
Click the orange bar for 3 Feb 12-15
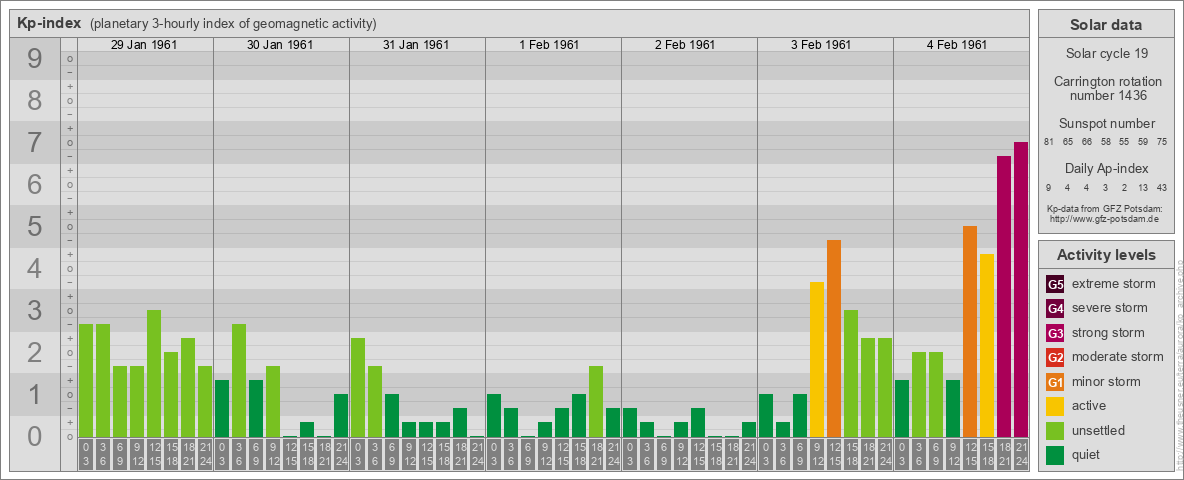coord(834,338)
